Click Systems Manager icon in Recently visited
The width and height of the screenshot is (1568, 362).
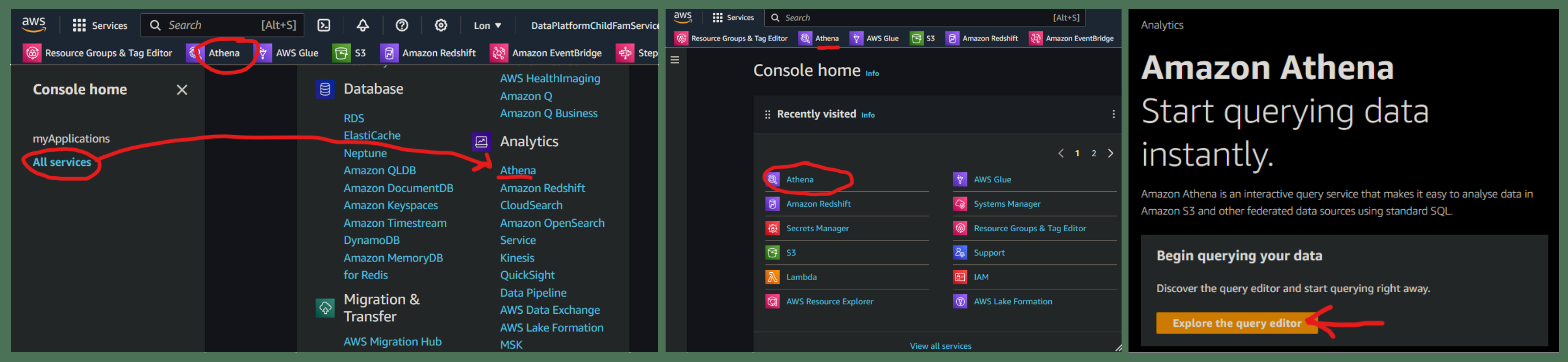click(x=960, y=204)
